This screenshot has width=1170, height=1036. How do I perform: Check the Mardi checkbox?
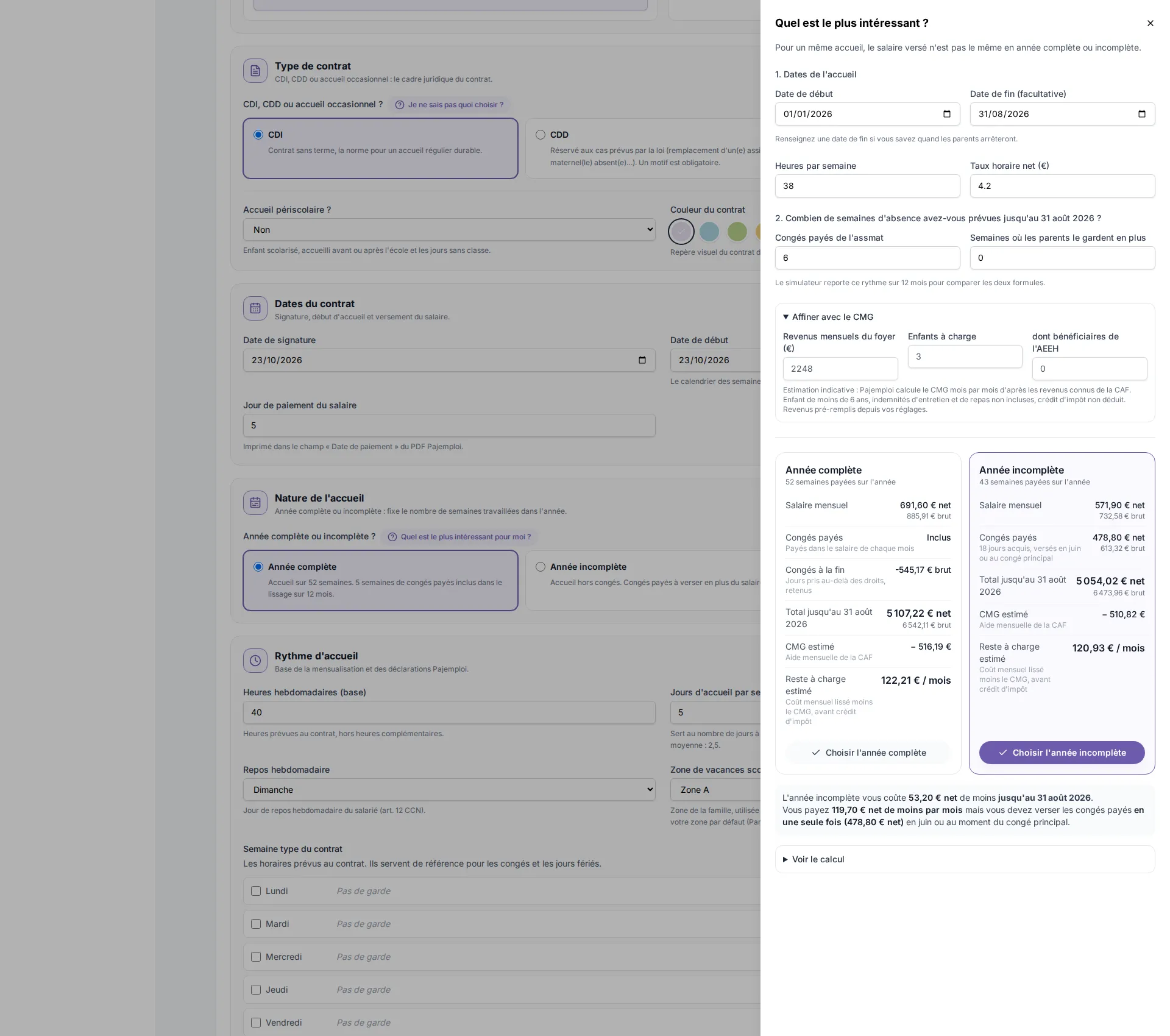(256, 924)
